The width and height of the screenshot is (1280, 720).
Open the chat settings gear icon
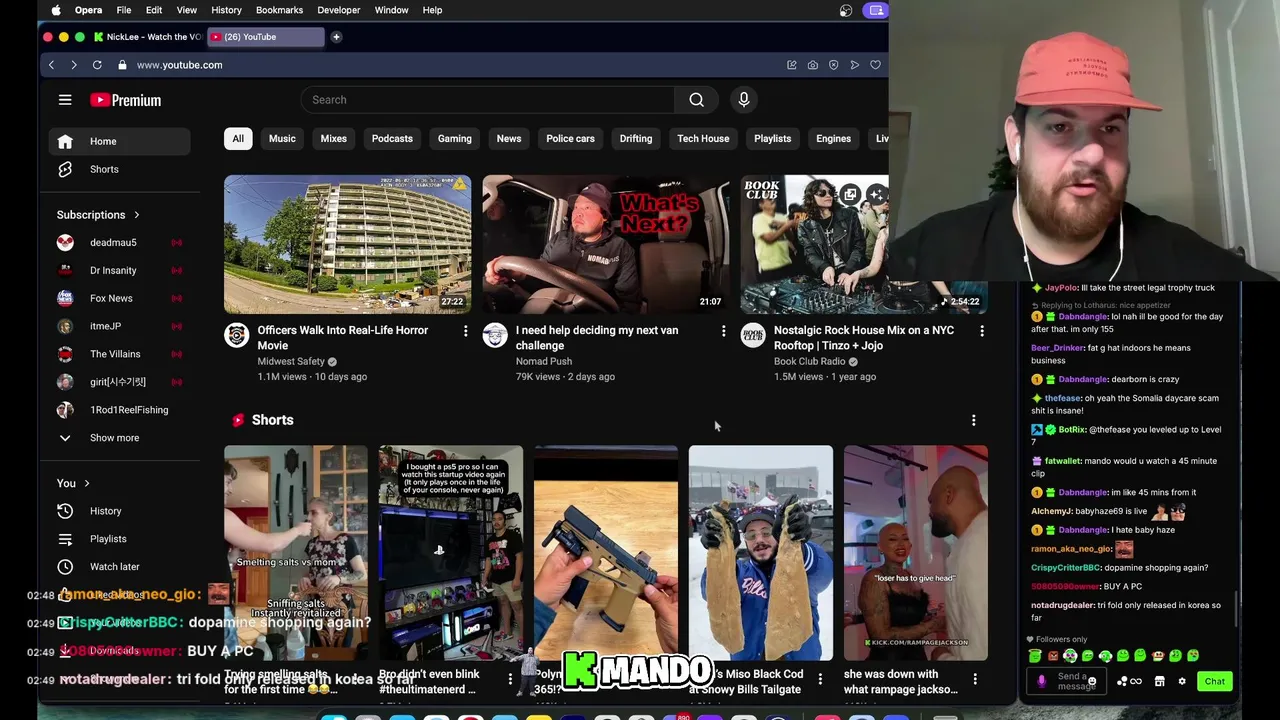(x=1181, y=682)
